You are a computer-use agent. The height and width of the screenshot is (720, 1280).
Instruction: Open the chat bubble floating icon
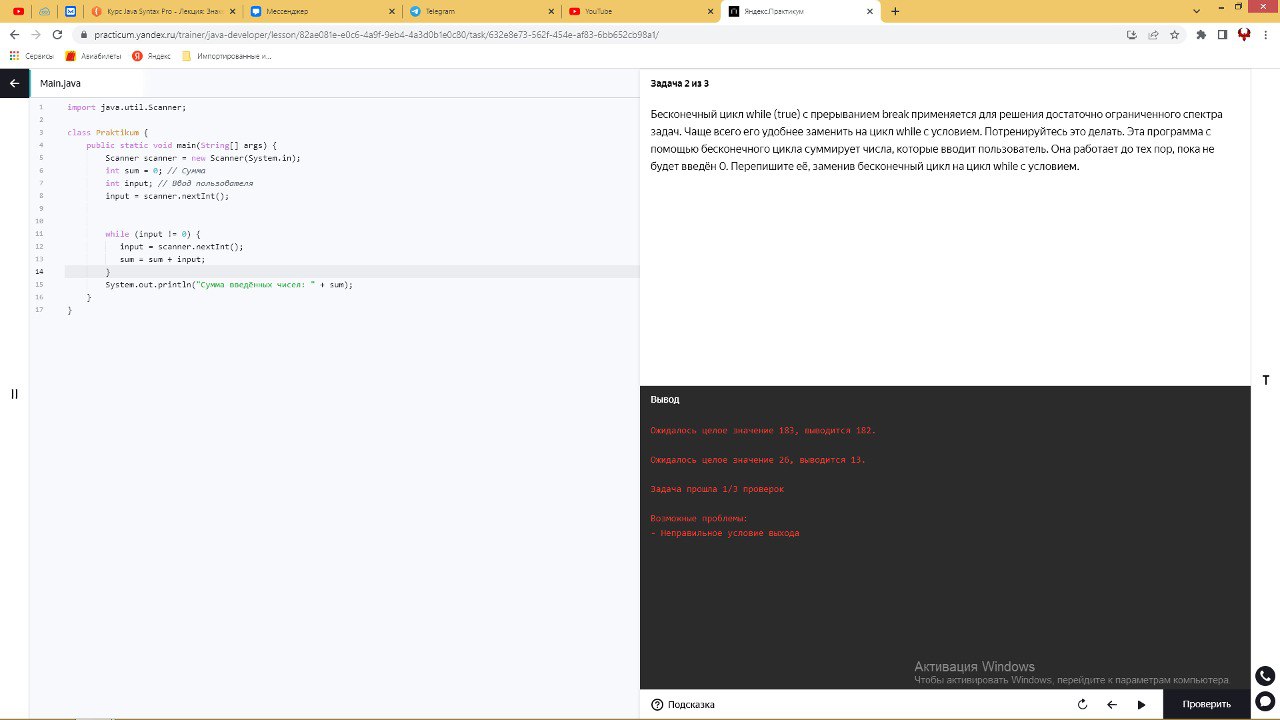click(1265, 701)
